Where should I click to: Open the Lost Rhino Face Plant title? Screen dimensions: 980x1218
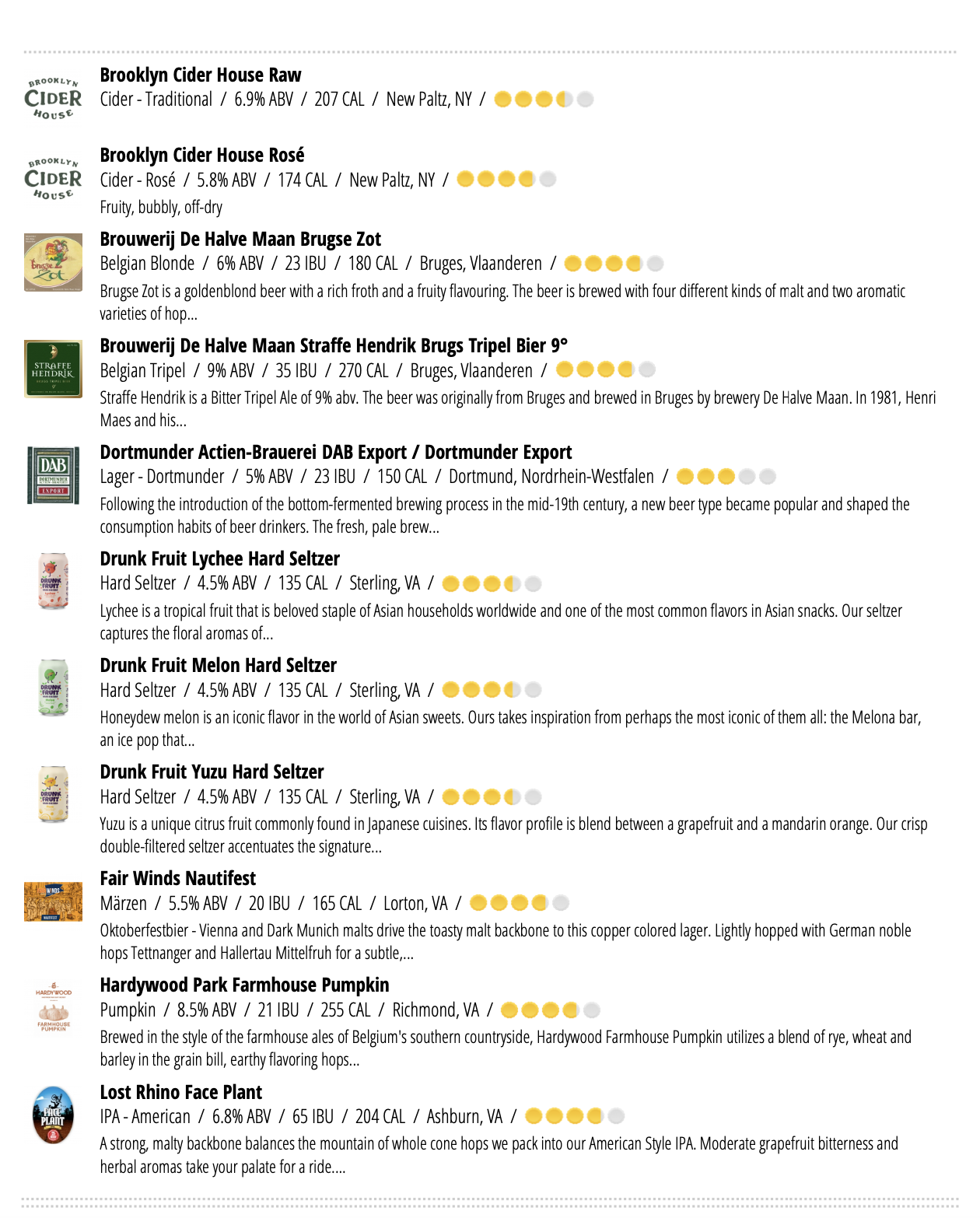(x=180, y=1092)
